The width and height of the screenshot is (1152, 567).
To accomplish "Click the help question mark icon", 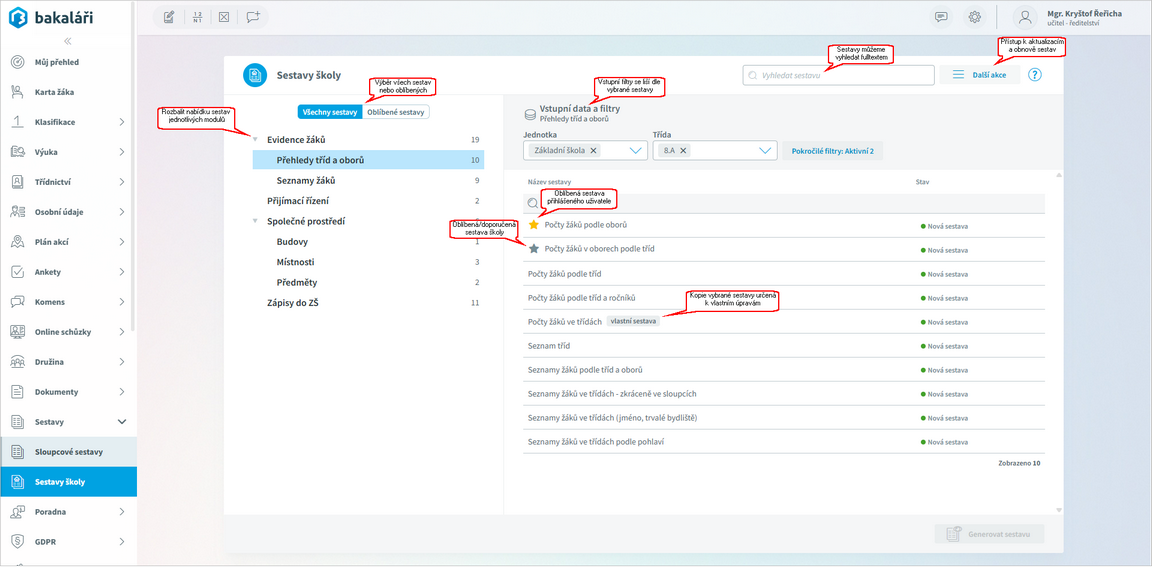I will point(1035,75).
